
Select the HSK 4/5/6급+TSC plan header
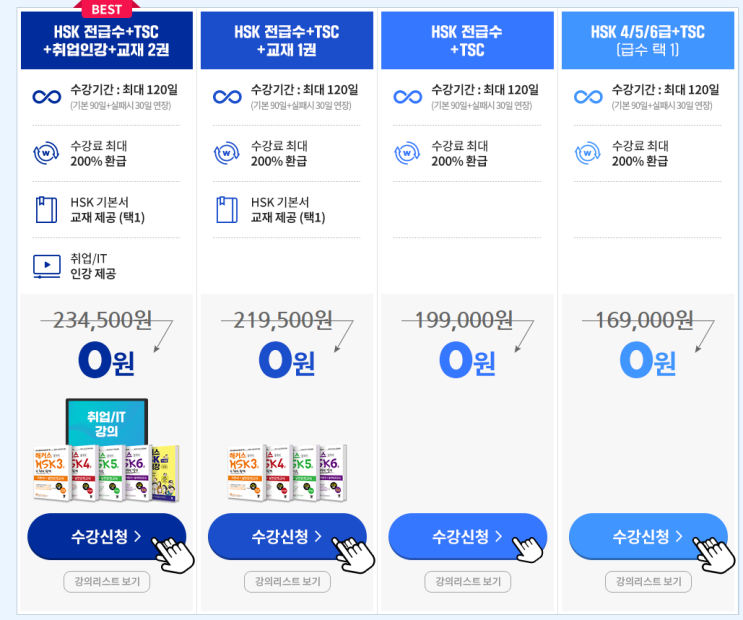648,40
